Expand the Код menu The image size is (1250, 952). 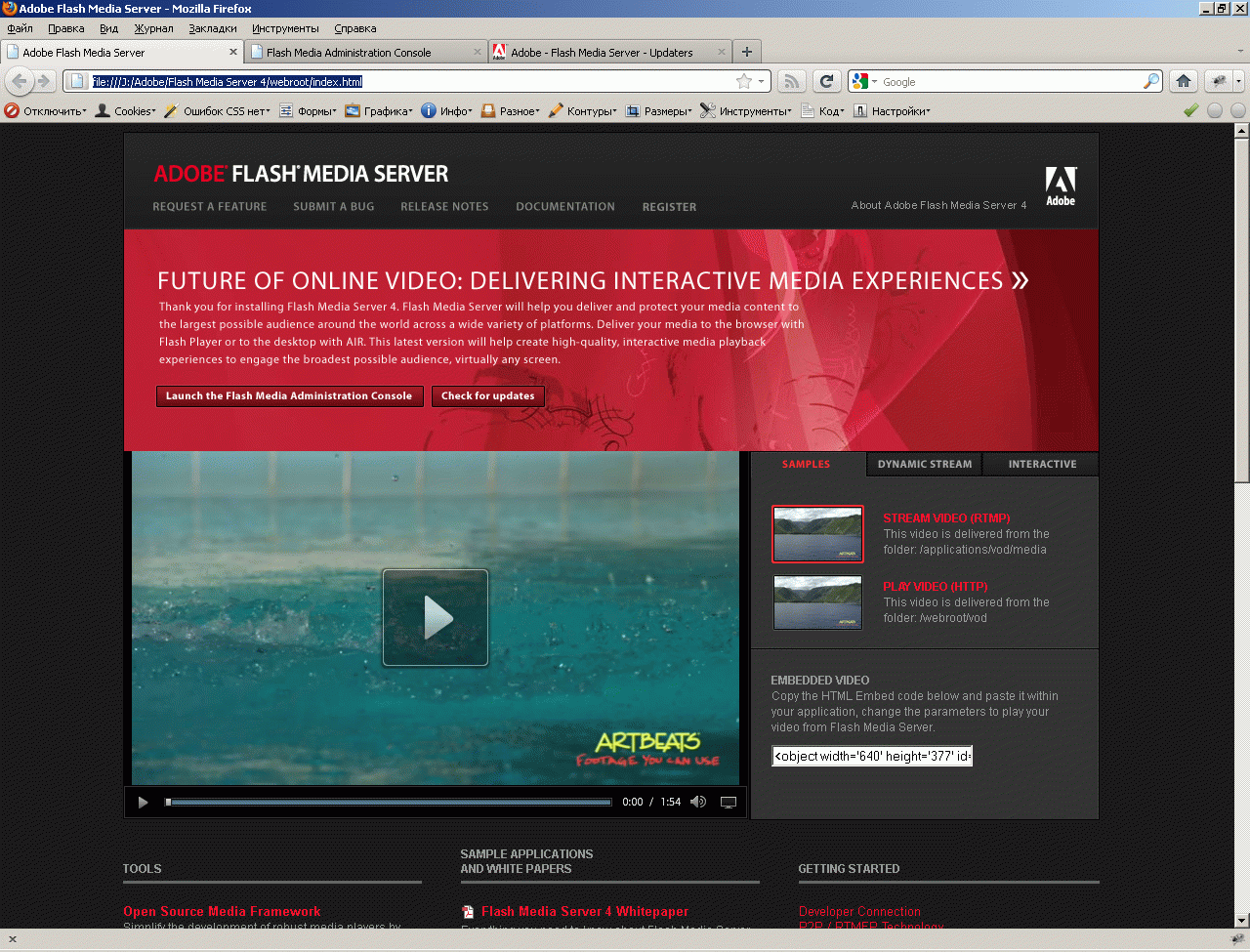click(822, 110)
